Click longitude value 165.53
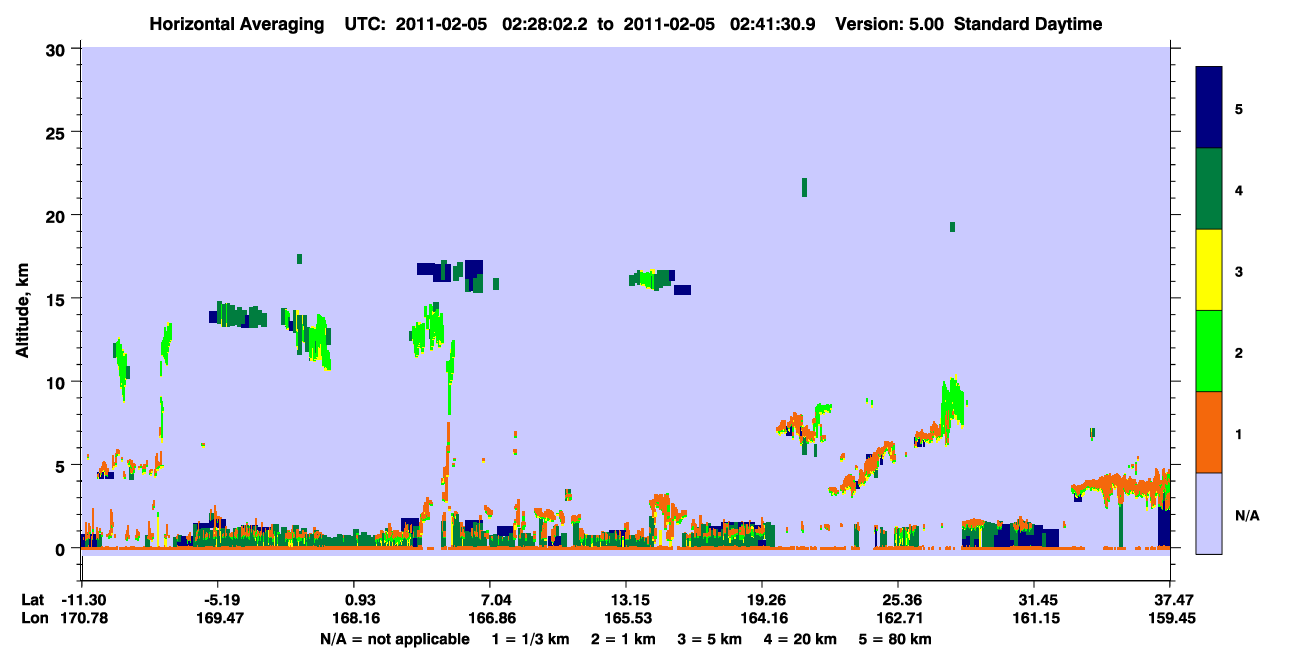The image size is (1300, 667). [626, 619]
